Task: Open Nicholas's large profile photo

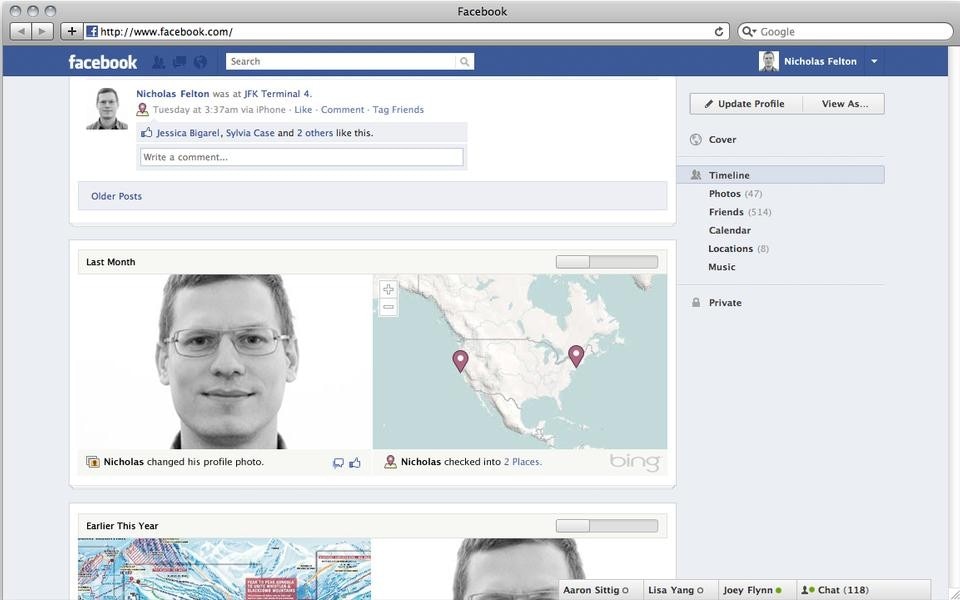Action: [225, 361]
